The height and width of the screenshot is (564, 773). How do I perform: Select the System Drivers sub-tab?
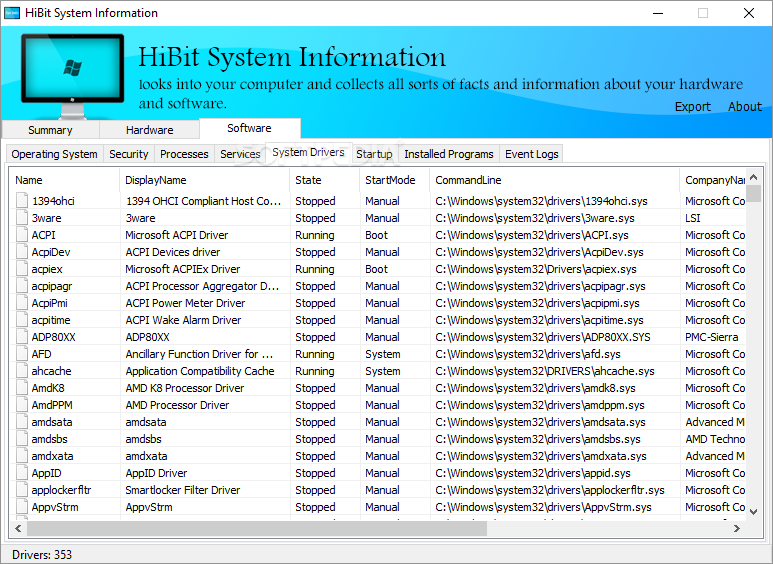pyautogui.click(x=308, y=152)
